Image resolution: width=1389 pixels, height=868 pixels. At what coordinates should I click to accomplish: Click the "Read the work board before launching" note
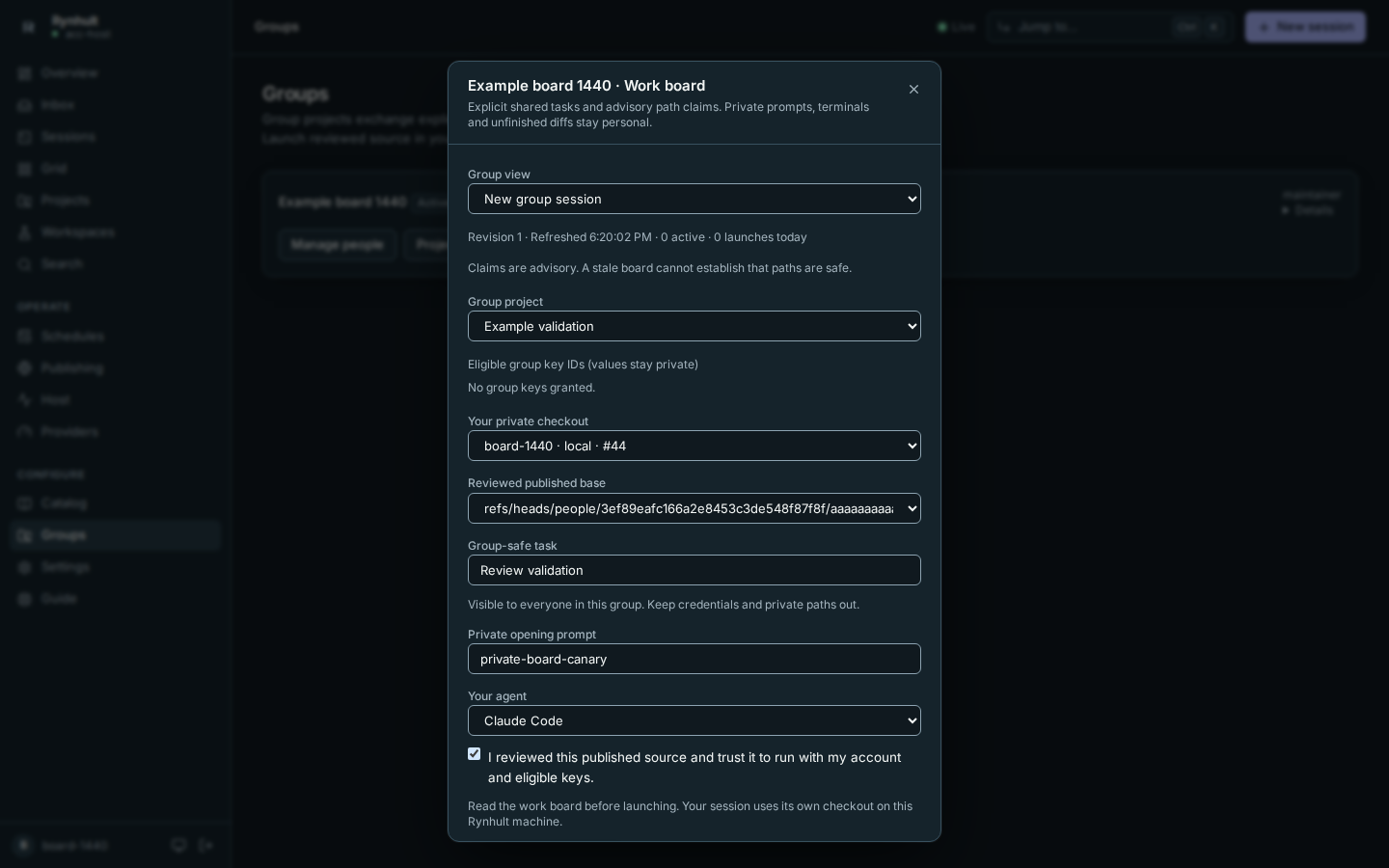pos(690,814)
